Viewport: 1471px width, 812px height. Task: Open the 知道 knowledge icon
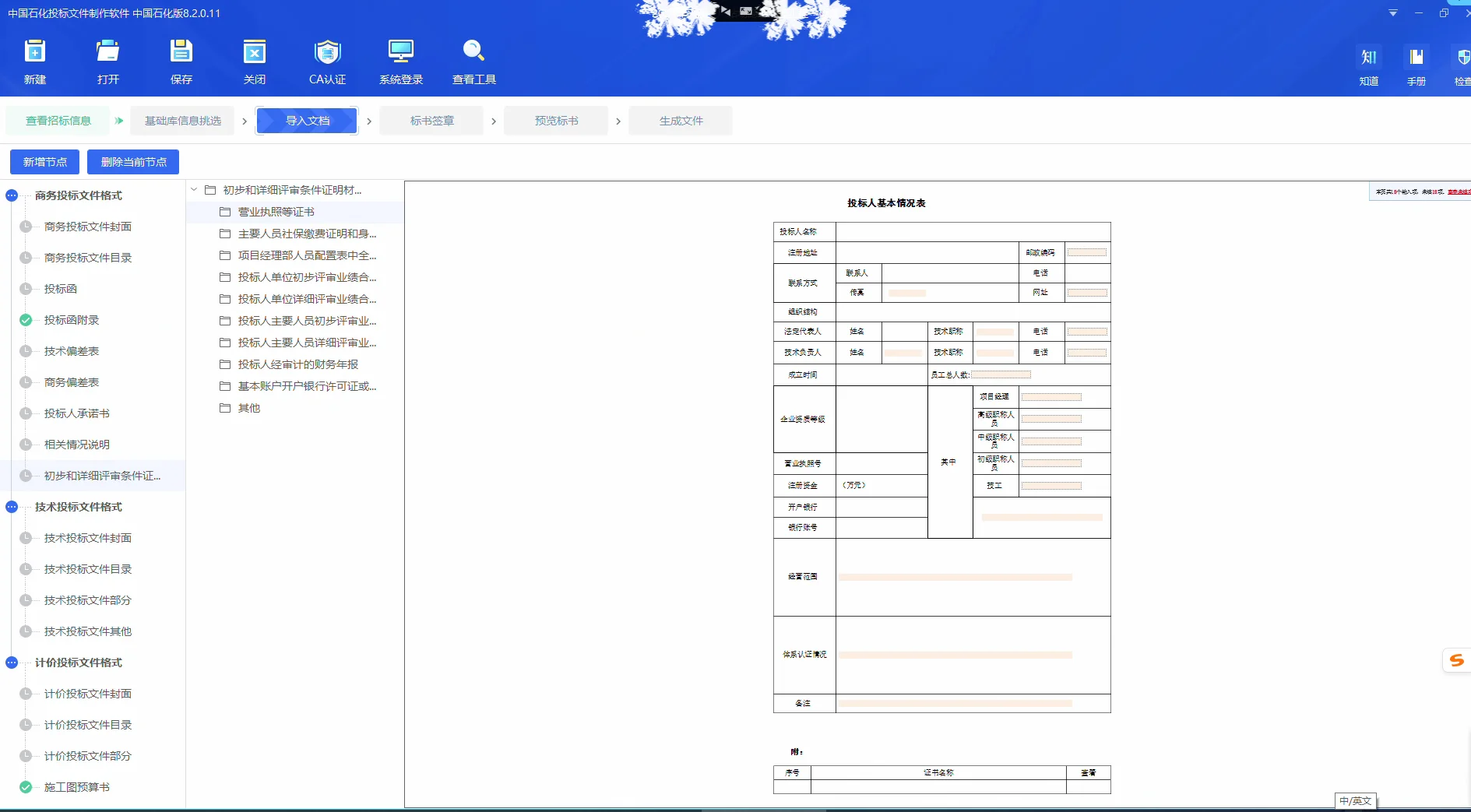1369,66
